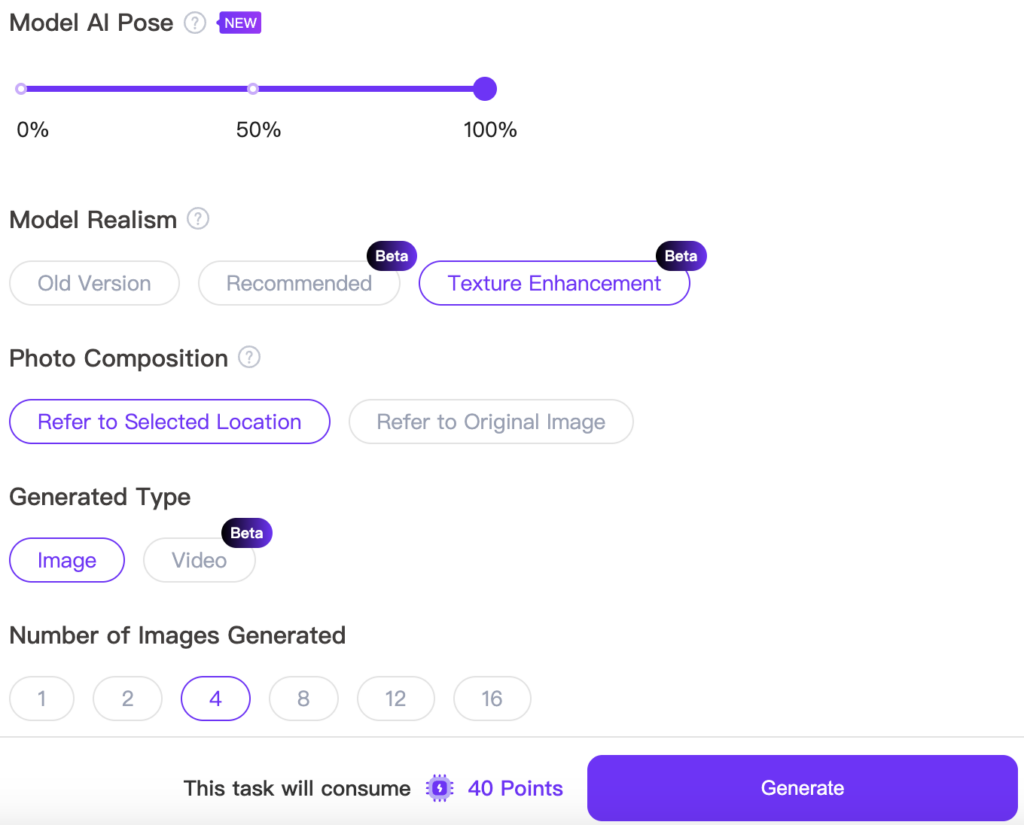The image size is (1024, 825).
Task: Set pose slider to 0% mark
Action: click(21, 89)
